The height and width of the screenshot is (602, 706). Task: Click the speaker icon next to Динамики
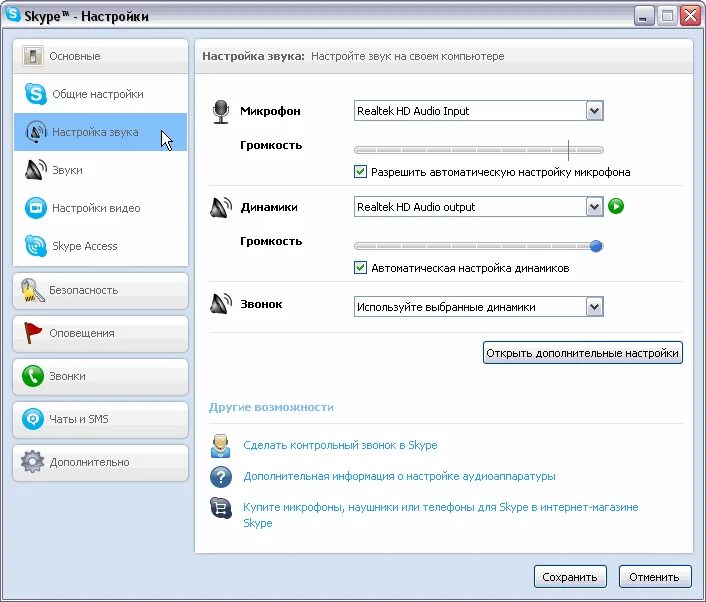click(221, 207)
